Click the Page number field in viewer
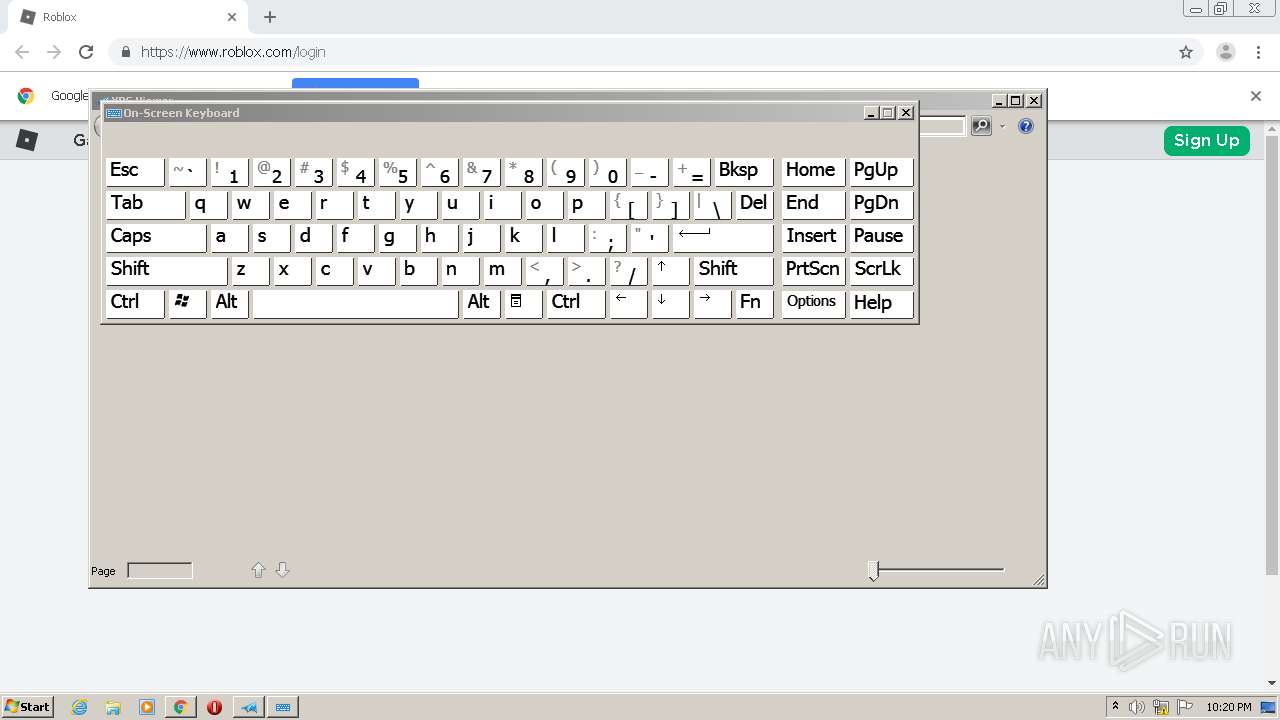 160,571
